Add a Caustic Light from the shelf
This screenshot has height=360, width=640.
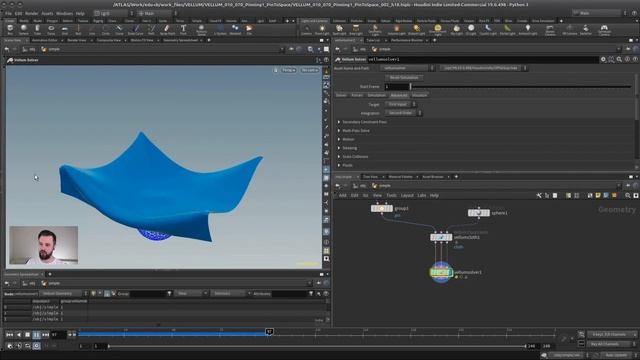tap(488, 29)
